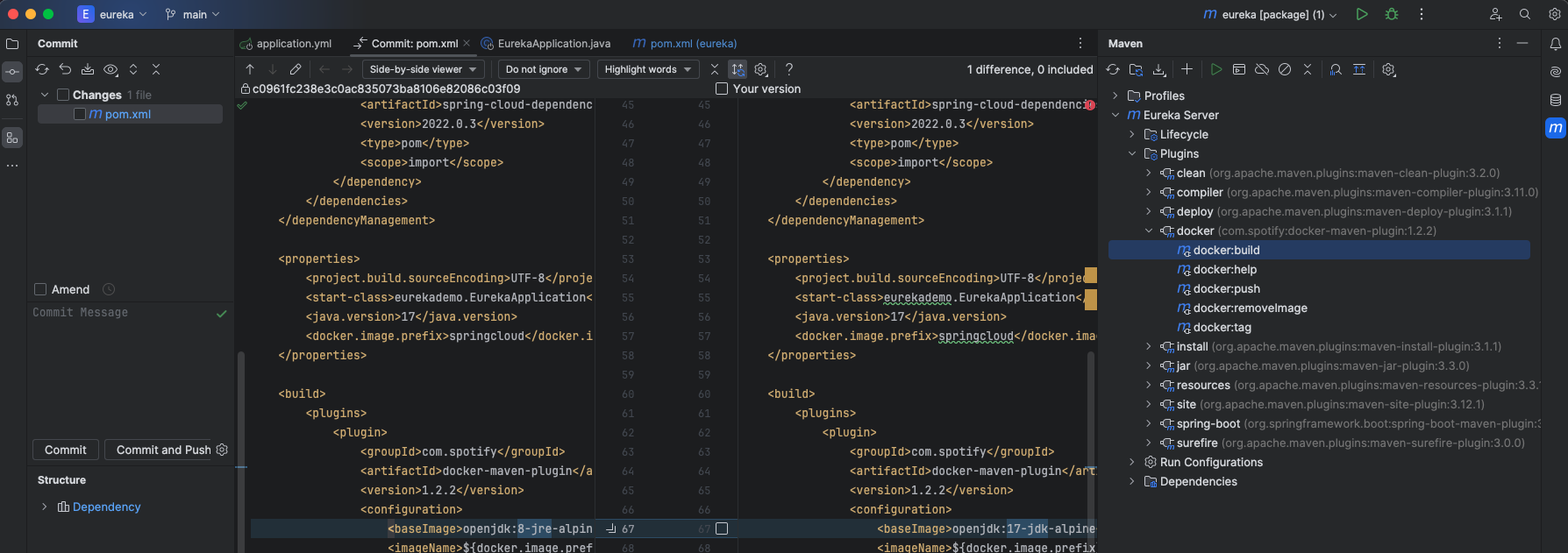This screenshot has width=1568, height=553.
Task: Open the eureka project dropdown
Action: (x=112, y=14)
